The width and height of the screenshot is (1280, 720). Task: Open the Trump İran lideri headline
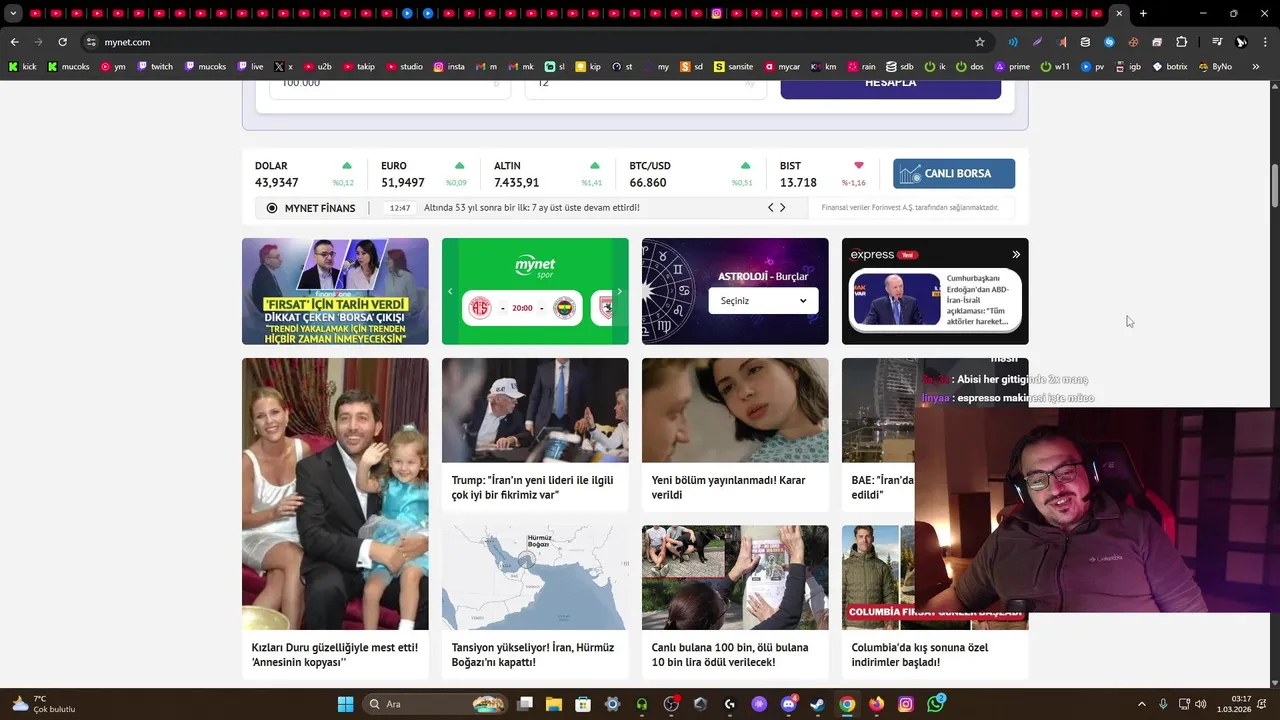[x=532, y=487]
